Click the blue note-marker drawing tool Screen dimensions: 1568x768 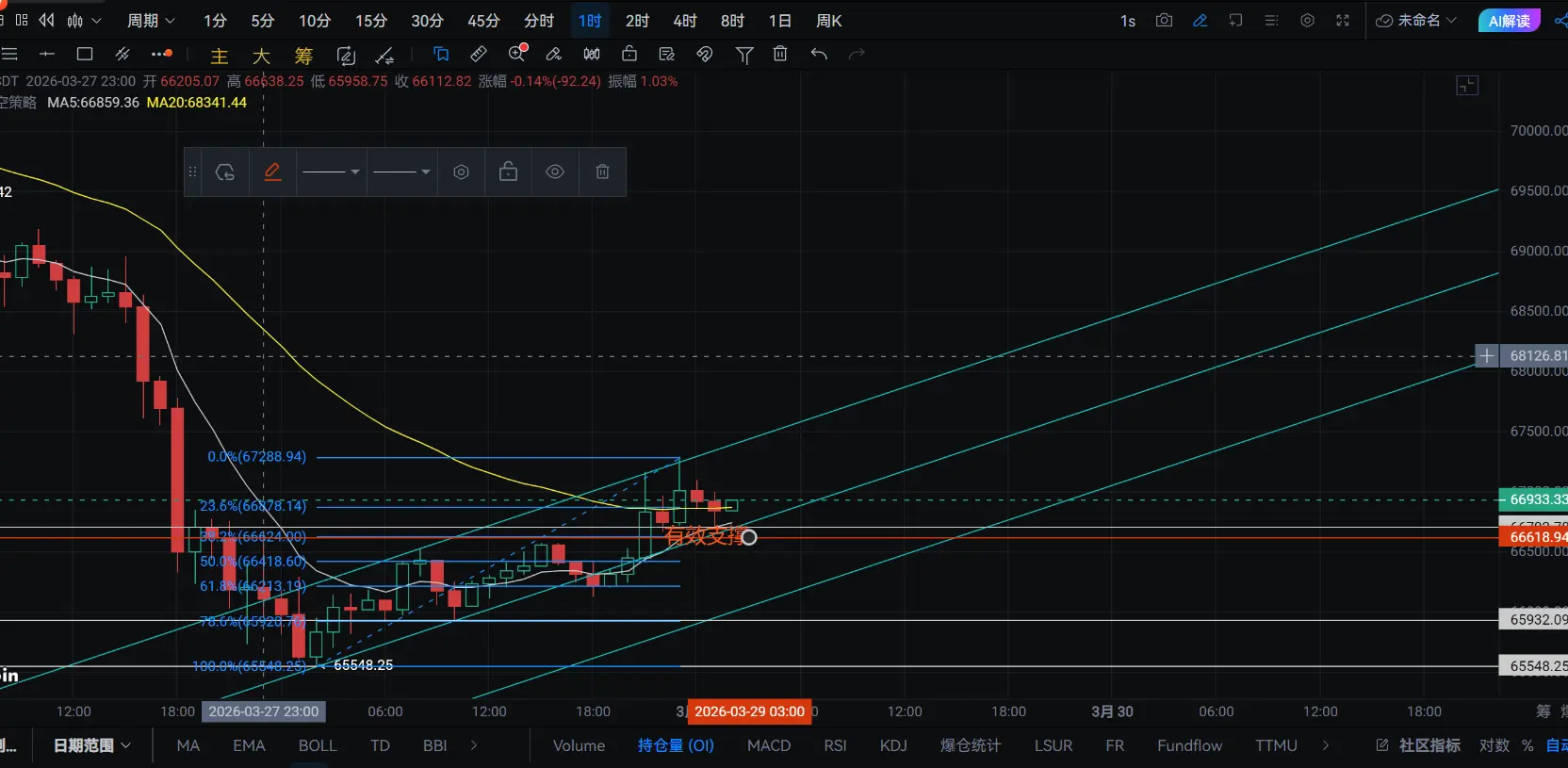point(441,54)
